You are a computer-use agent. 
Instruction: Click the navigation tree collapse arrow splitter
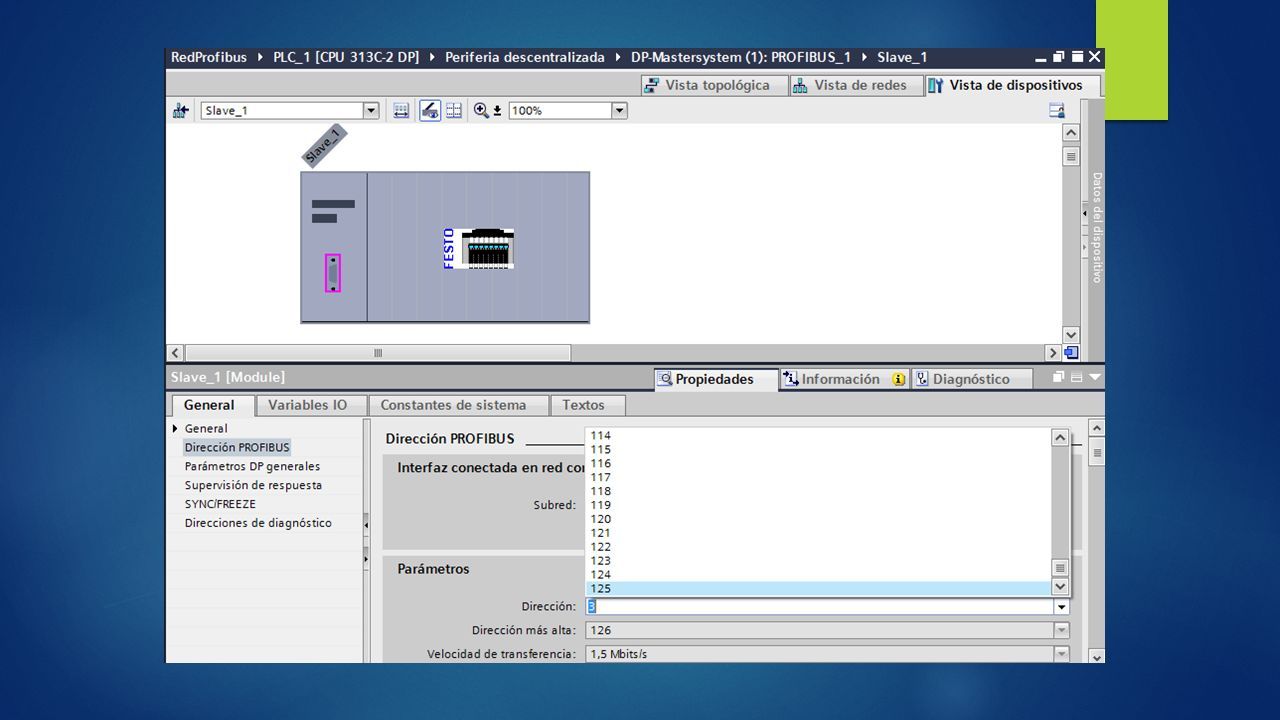tap(366, 523)
